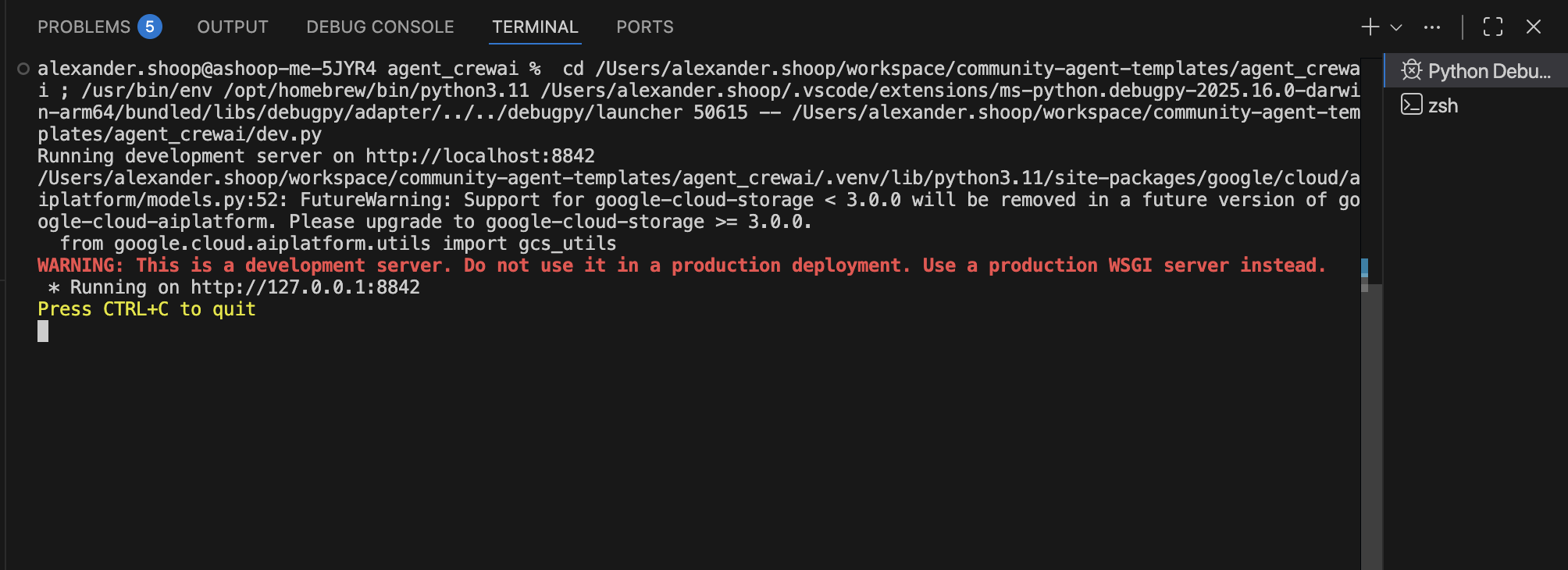Open the panel's more actions ellipsis menu
Image resolution: width=1568 pixels, height=570 pixels.
(x=1432, y=27)
